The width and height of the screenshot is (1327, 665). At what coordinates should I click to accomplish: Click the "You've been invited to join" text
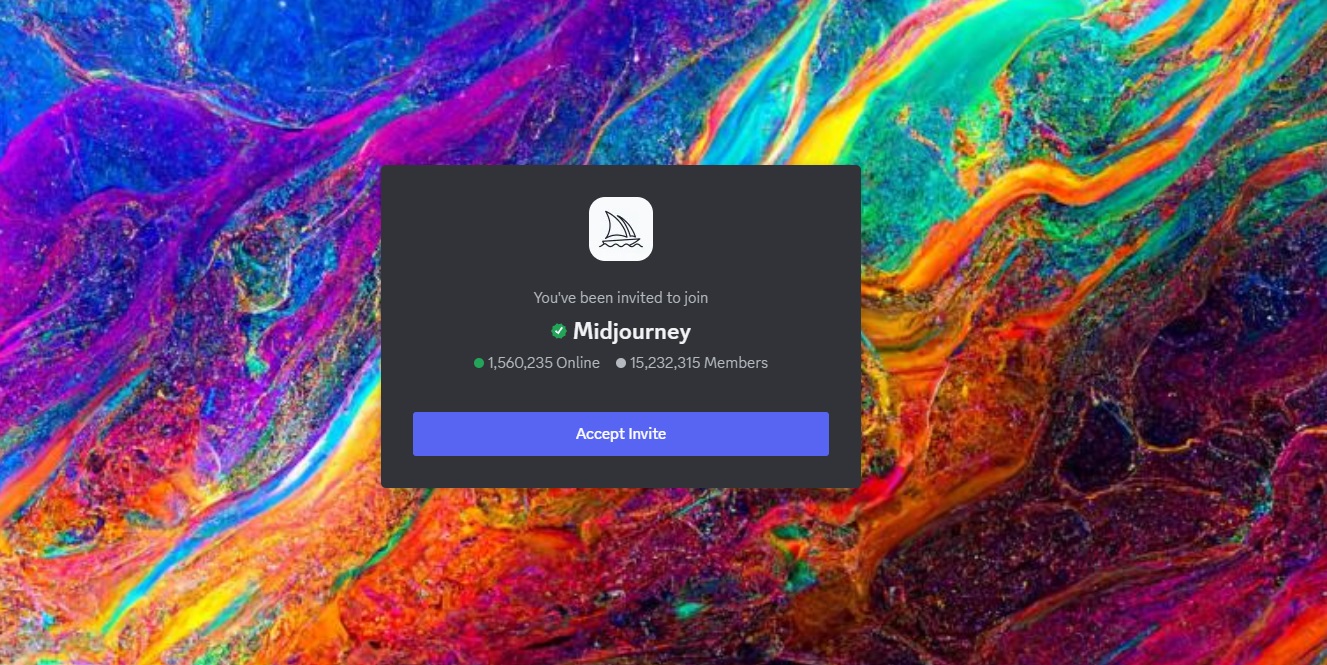click(620, 297)
